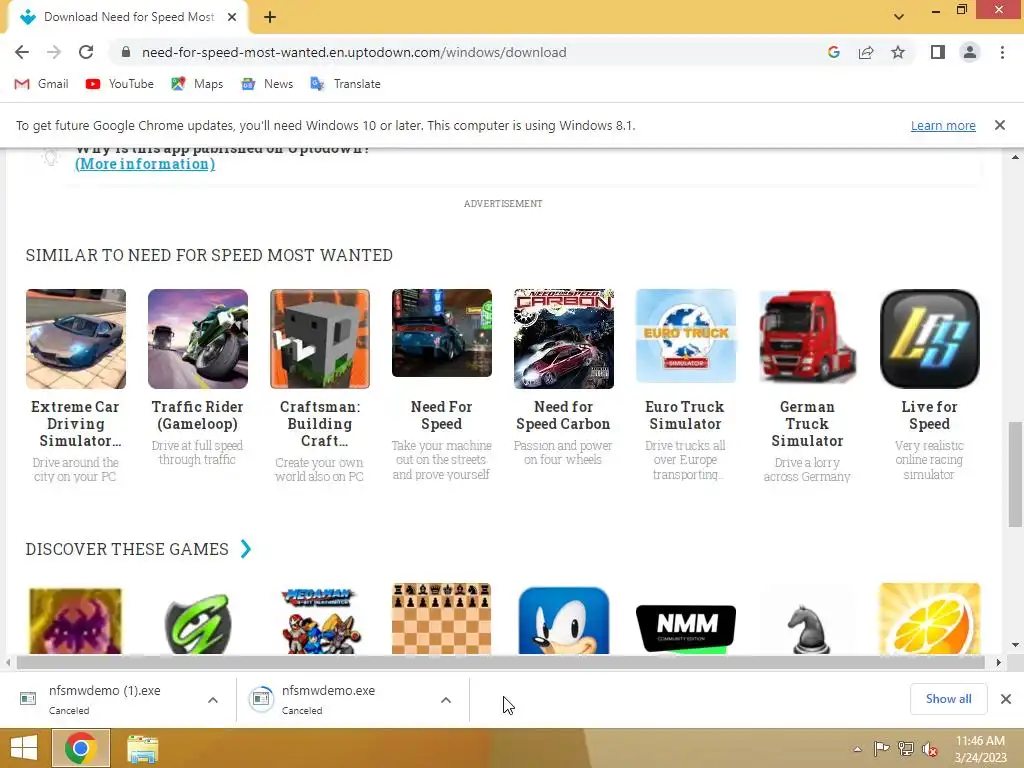Click the forward navigation arrow
Viewport: 1024px width, 768px height.
(x=54, y=52)
